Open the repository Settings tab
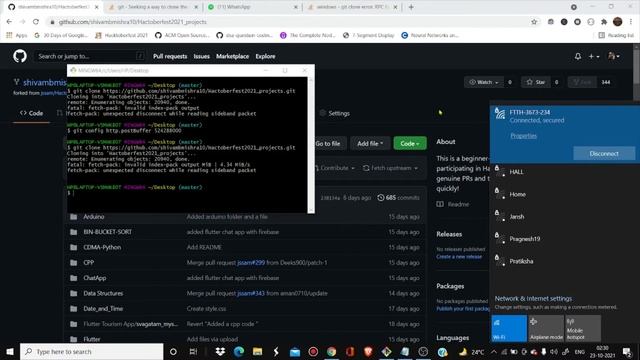Image resolution: width=640 pixels, height=360 pixels. tap(335, 113)
